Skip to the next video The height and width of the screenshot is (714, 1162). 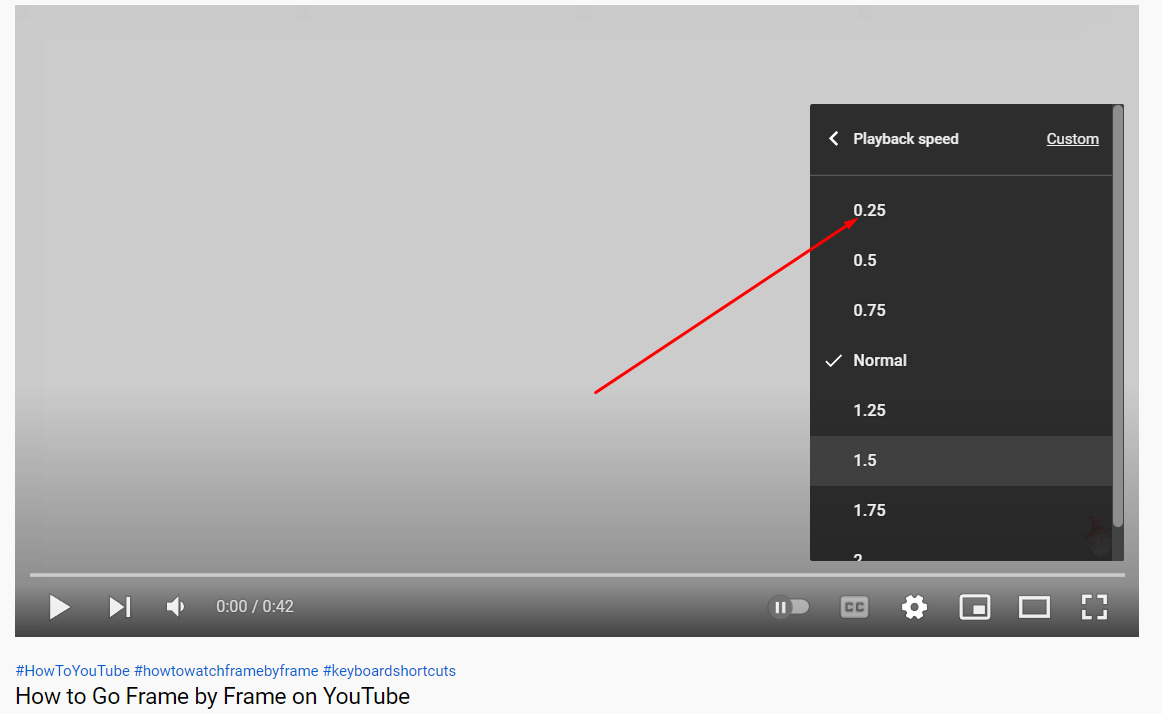120,607
